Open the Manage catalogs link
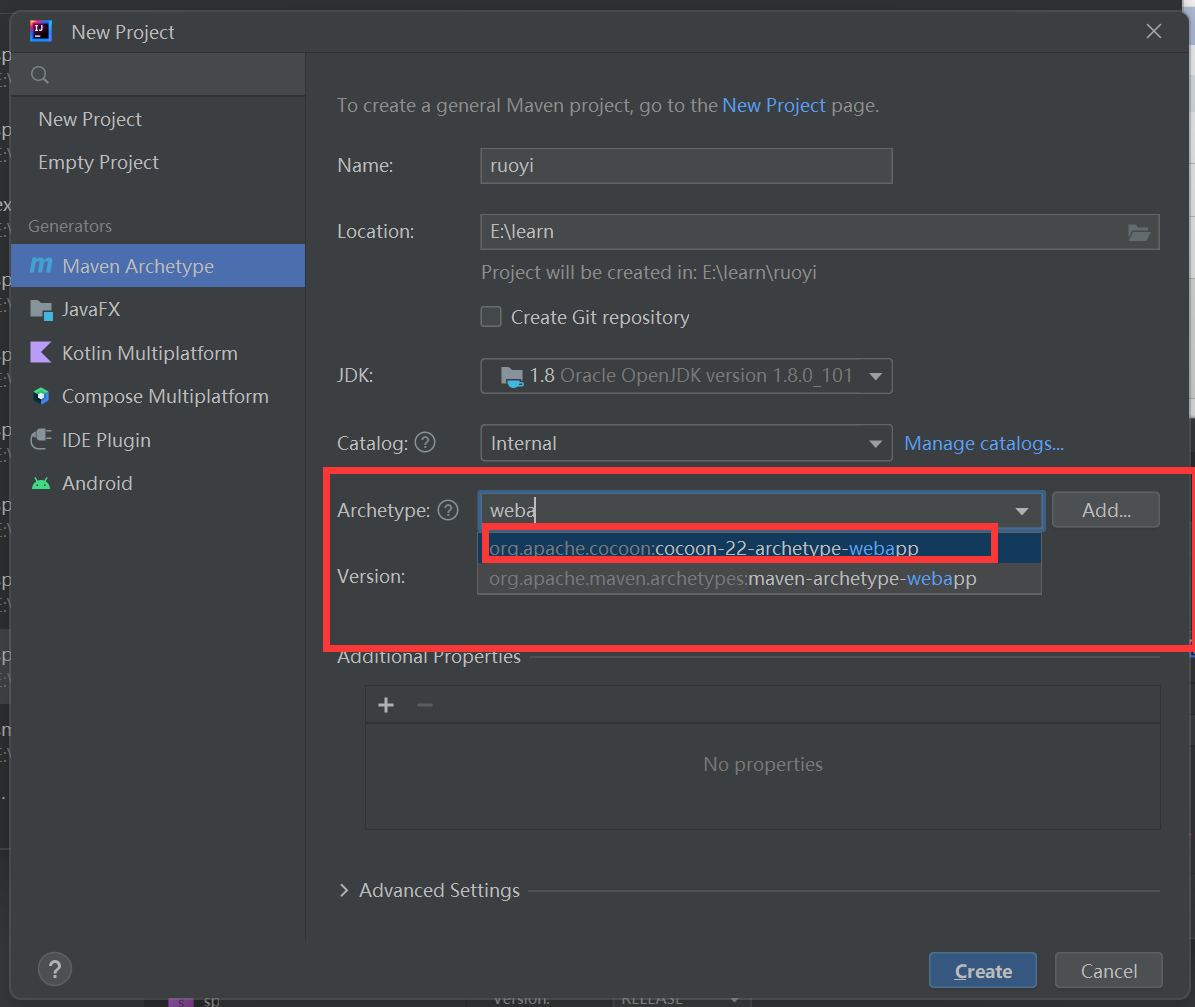The image size is (1195, 1007). pos(984,443)
